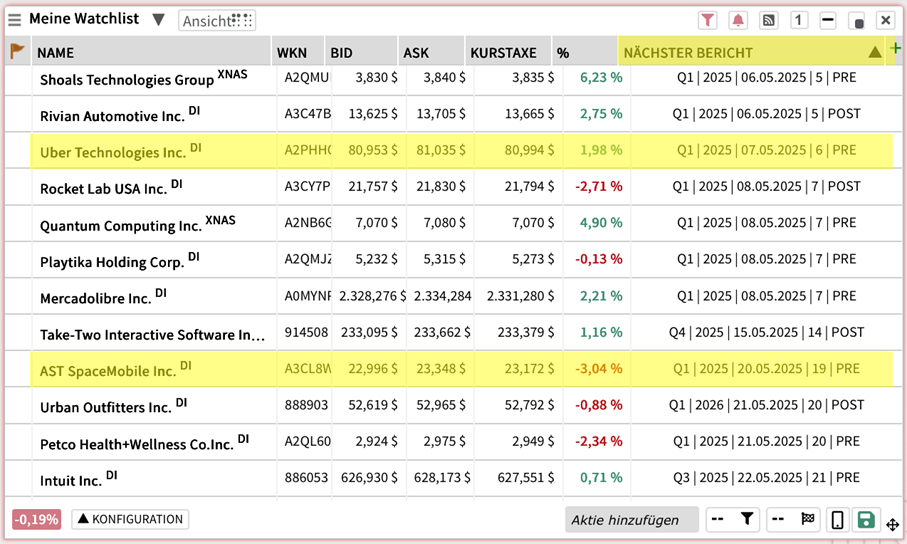Sort by the KURSTAXE column header
This screenshot has width=907, height=544.
pos(508,52)
